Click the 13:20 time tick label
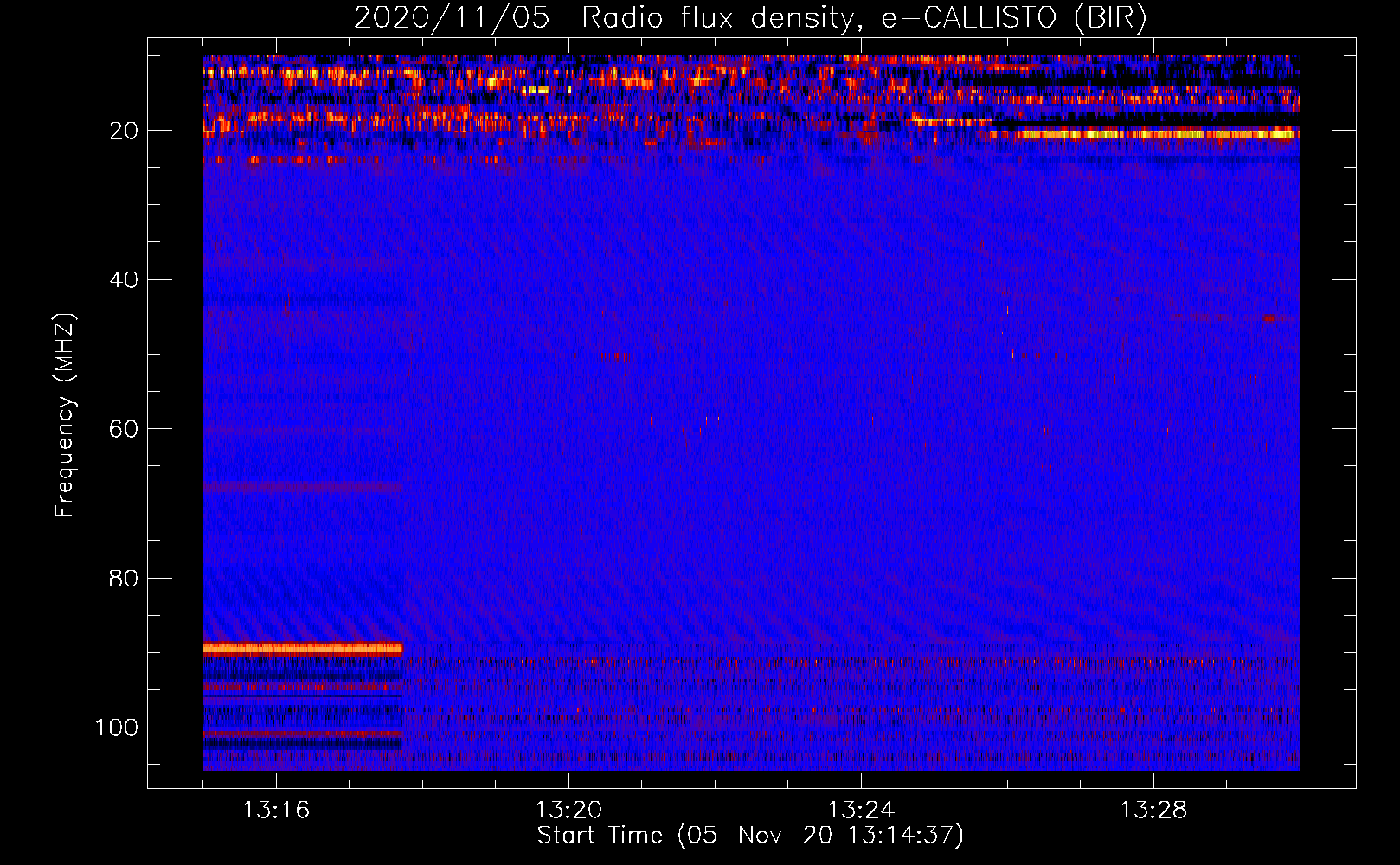This screenshot has height=865, width=1400. pos(568,811)
